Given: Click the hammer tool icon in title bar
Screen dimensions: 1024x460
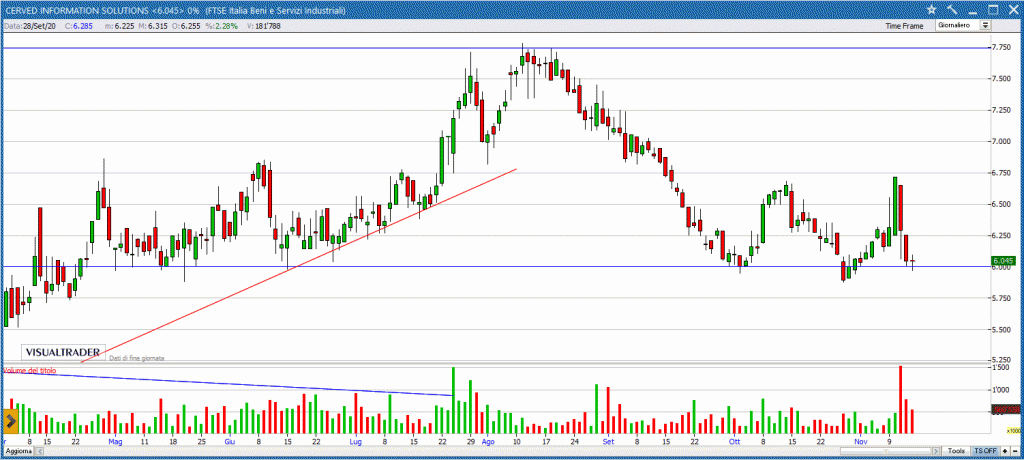Looking at the screenshot, I should (952, 9).
